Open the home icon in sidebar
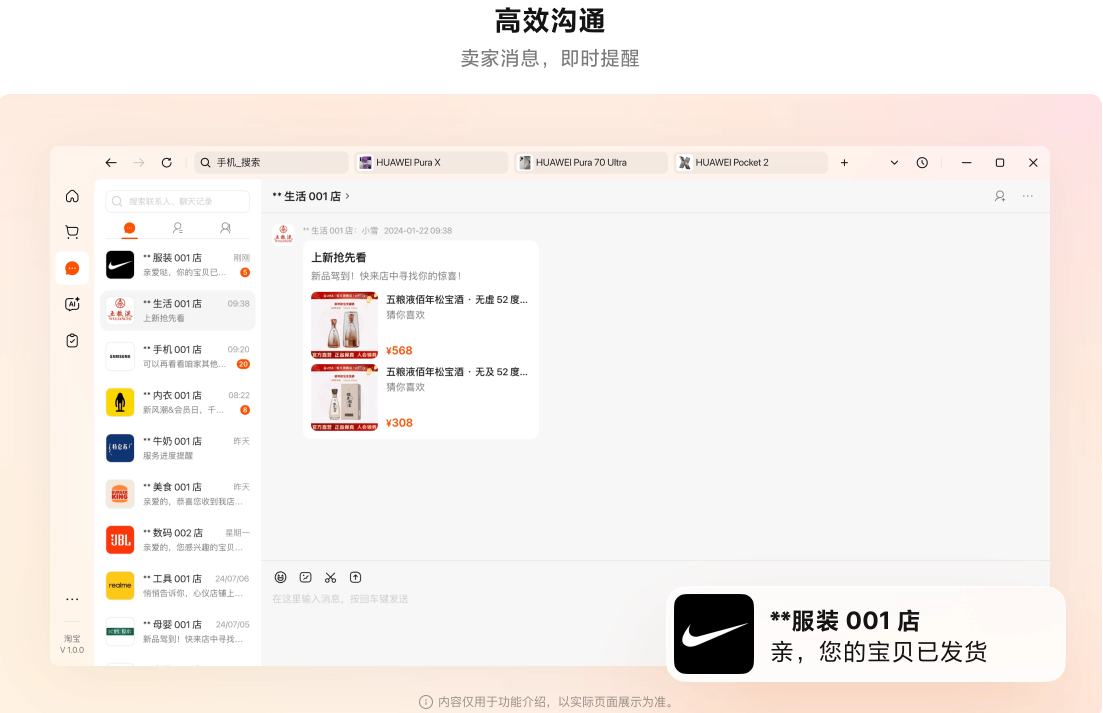This screenshot has width=1103, height=713. 72,196
